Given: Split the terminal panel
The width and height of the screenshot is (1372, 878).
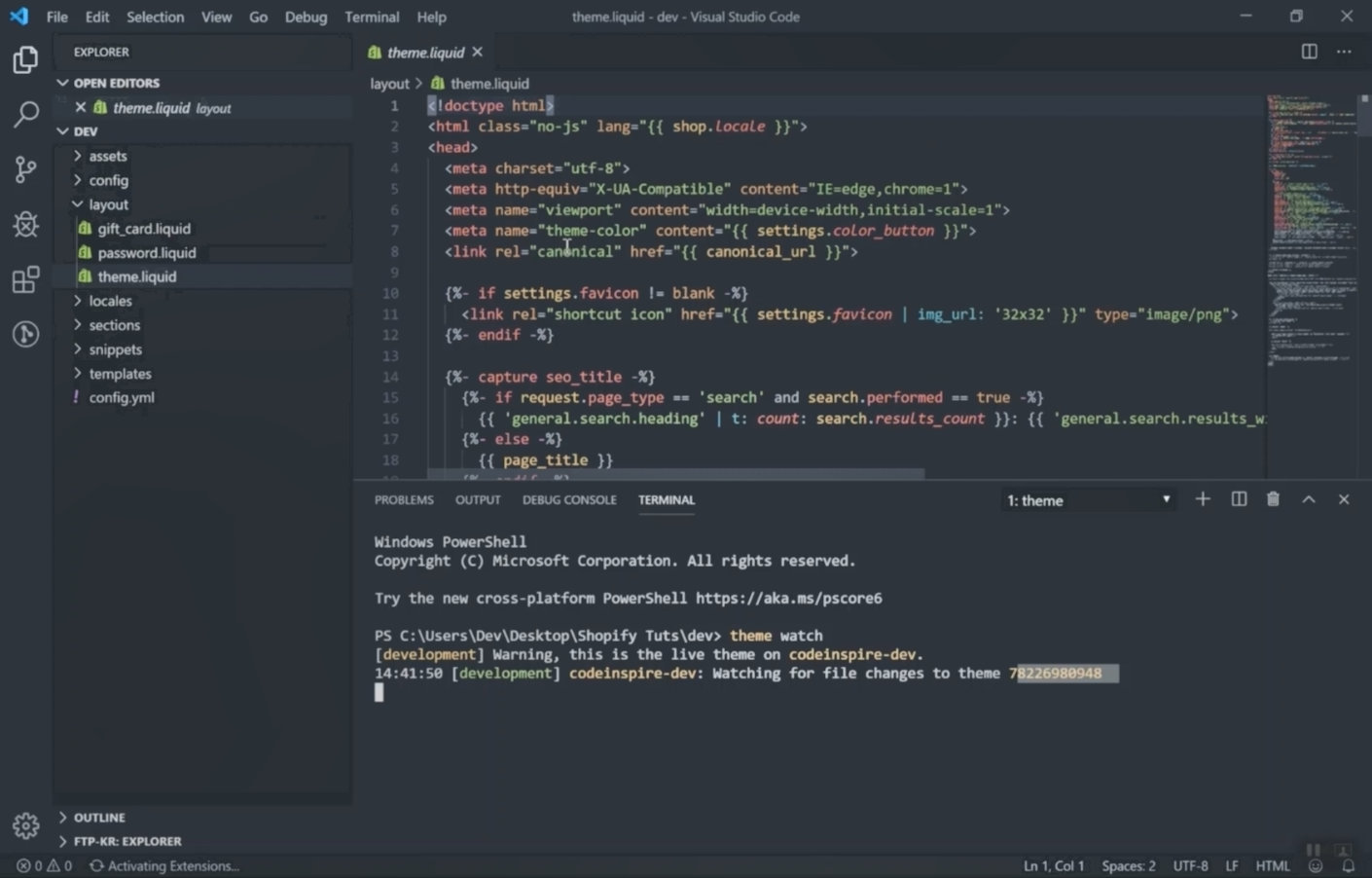Looking at the screenshot, I should click(x=1239, y=499).
